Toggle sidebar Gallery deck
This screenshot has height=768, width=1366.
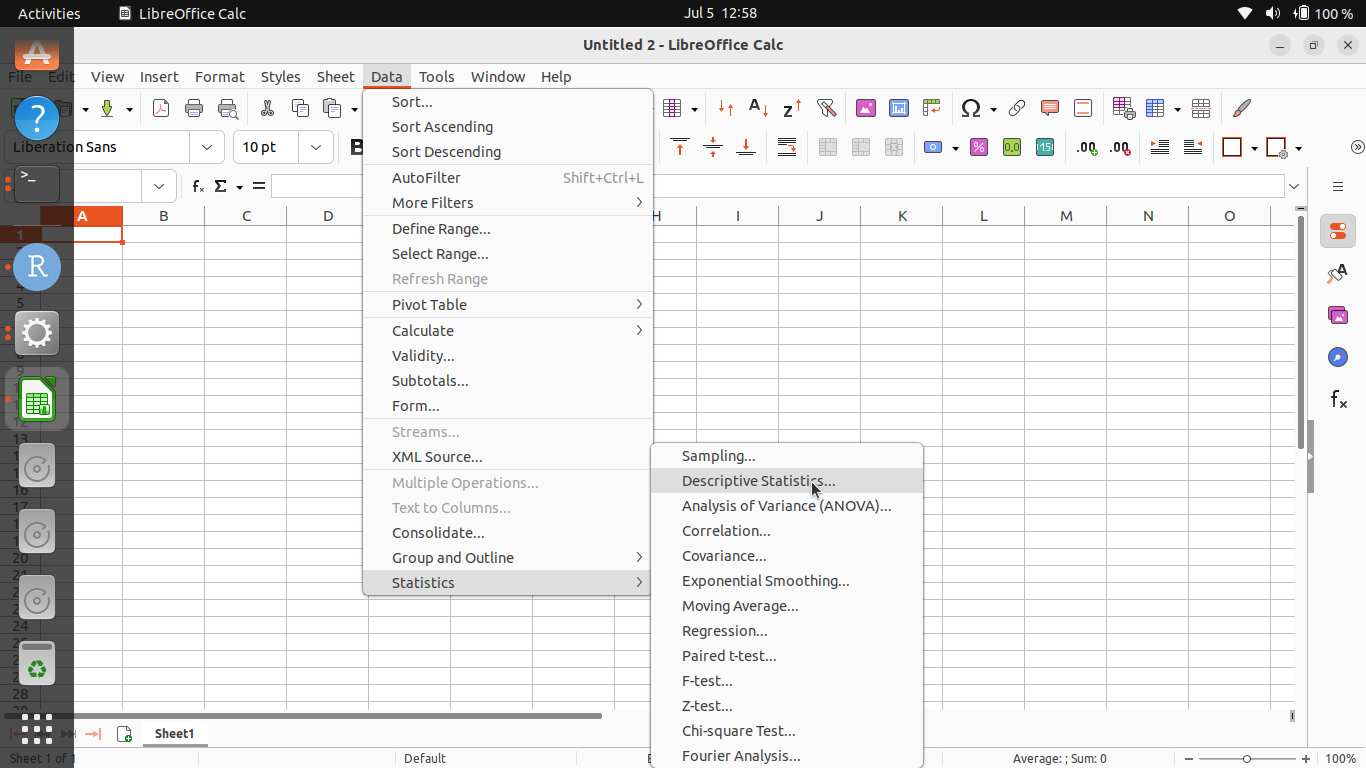pos(1338,315)
